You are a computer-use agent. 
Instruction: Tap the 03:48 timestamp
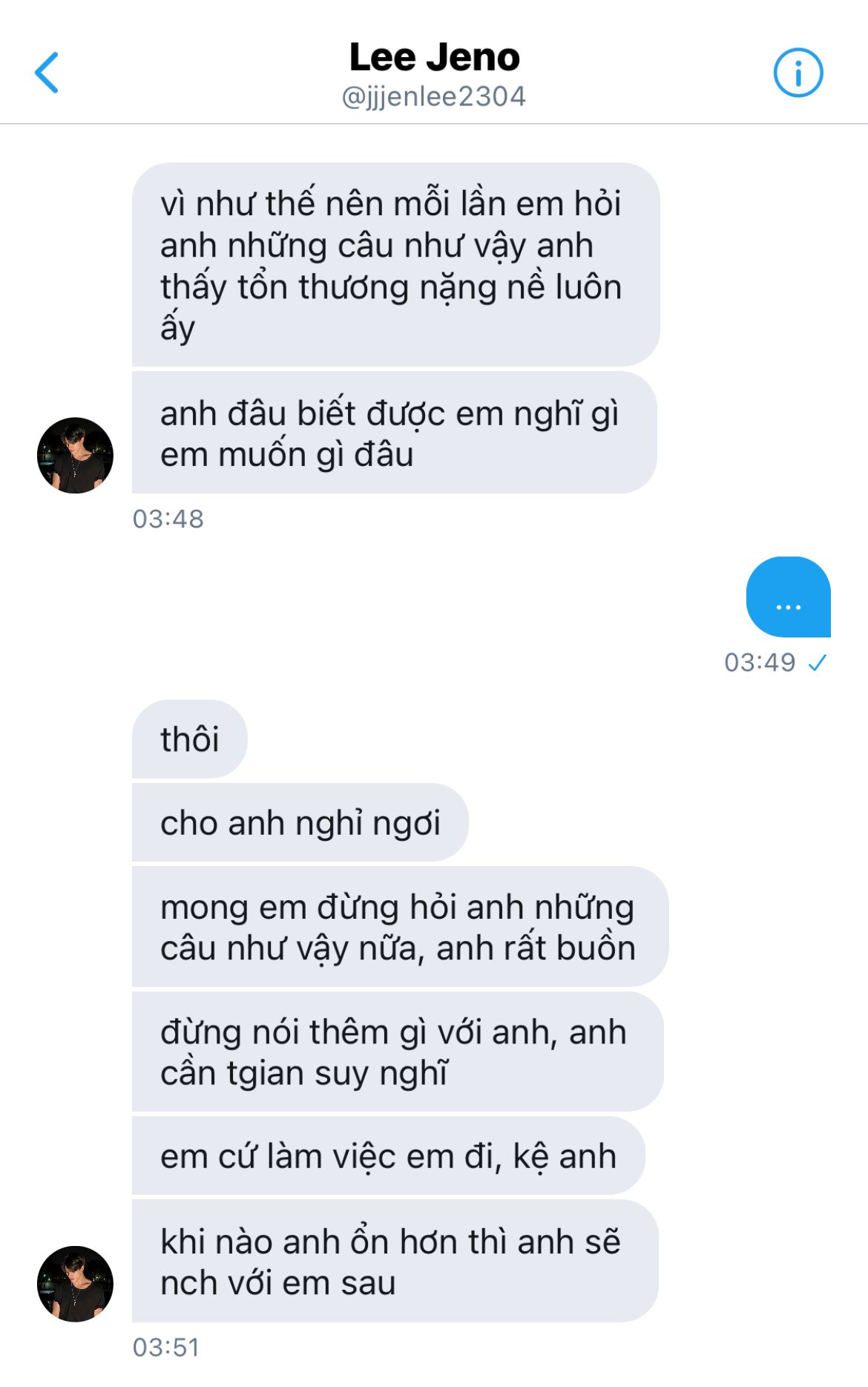pos(168,519)
